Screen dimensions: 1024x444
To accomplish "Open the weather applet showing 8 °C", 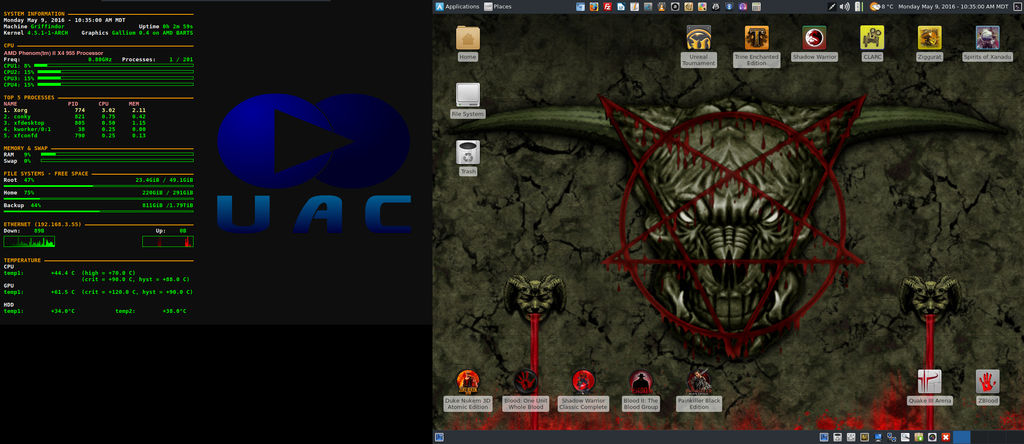I will click(x=882, y=7).
